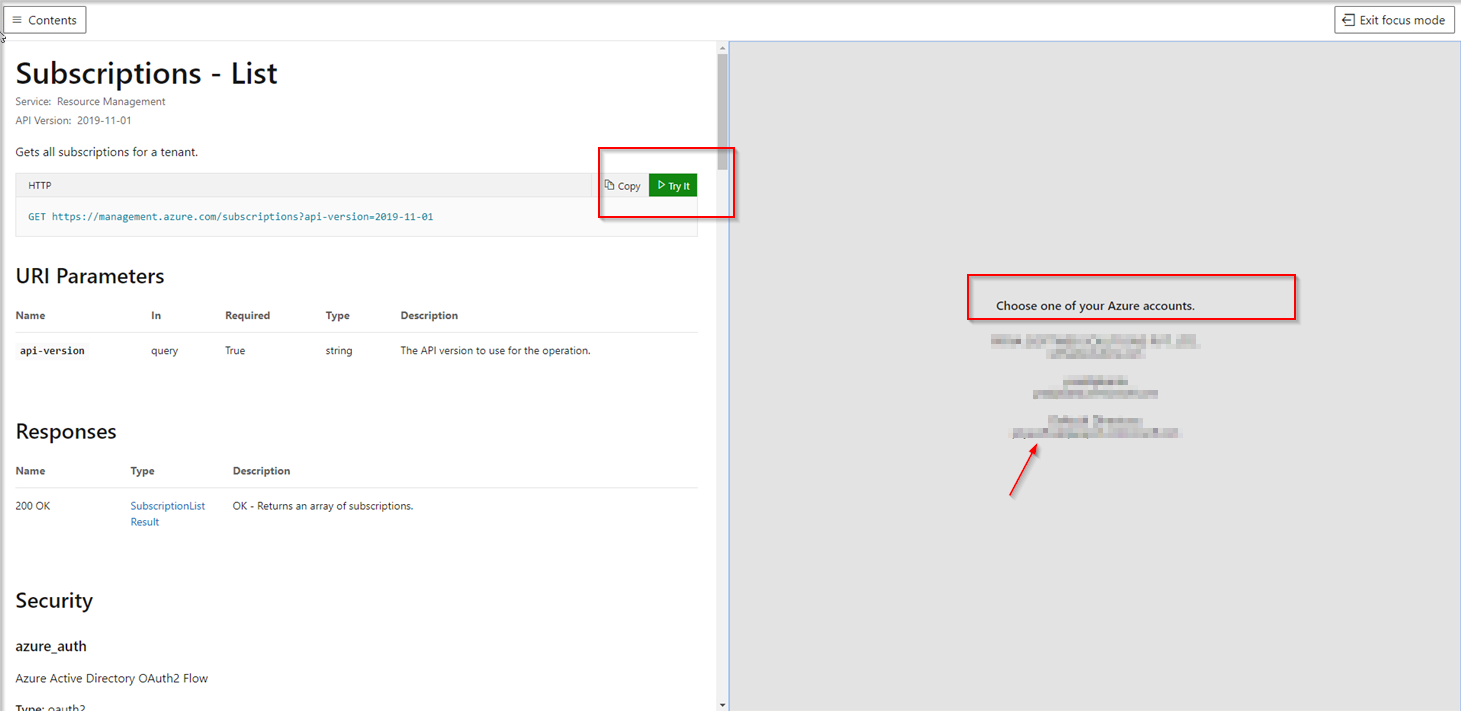Click the 'api-version' parameter name
The width and height of the screenshot is (1461, 711).
point(53,351)
